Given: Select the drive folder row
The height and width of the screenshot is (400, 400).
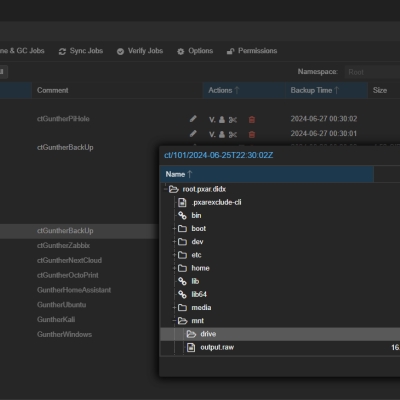Looking at the screenshot, I should (x=280, y=334).
